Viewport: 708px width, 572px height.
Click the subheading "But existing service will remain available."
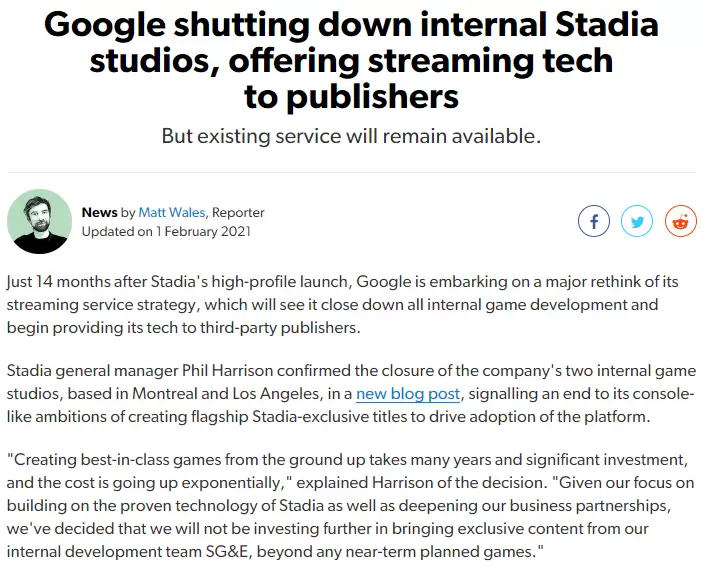pyautogui.click(x=351, y=136)
